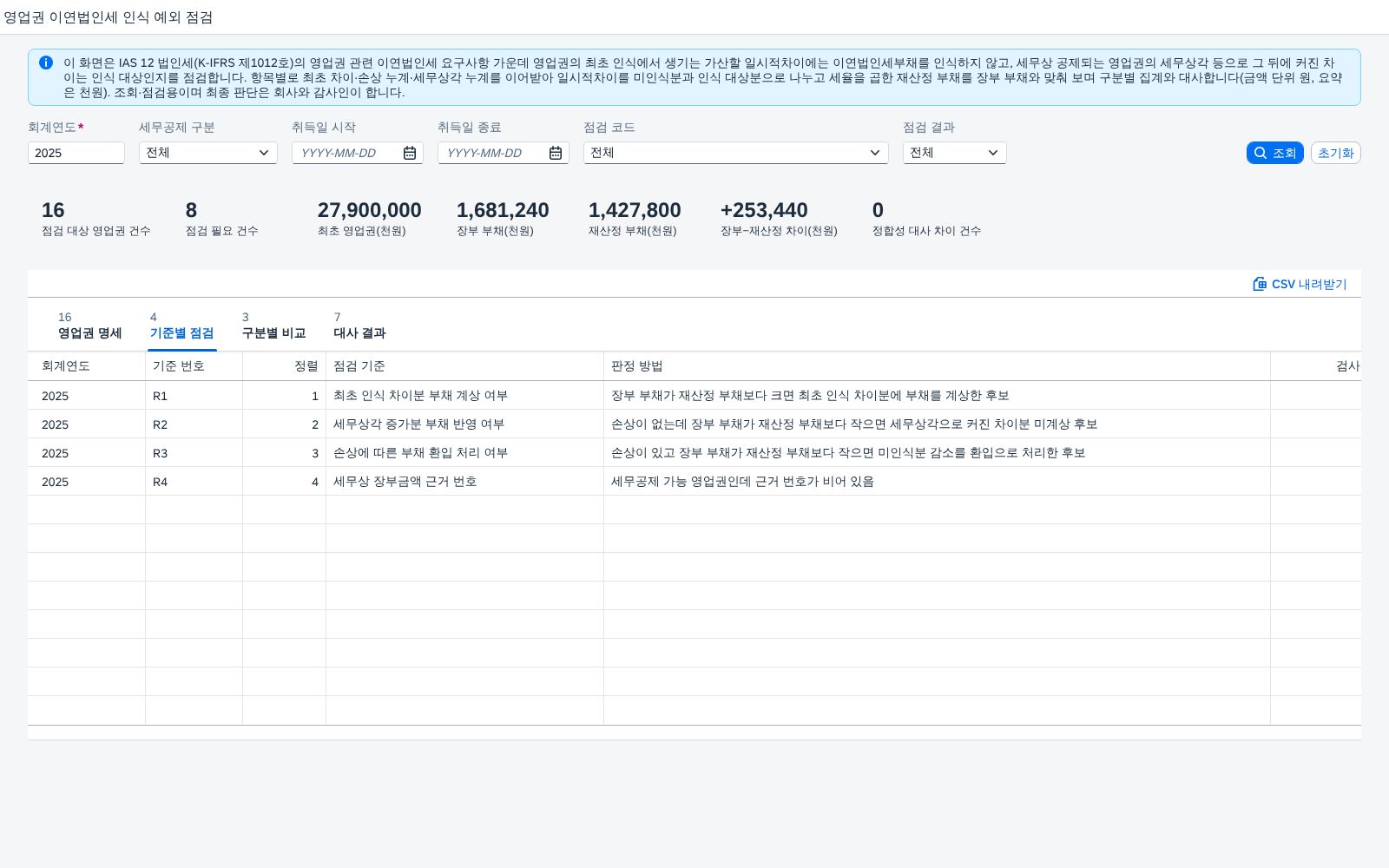This screenshot has width=1389, height=868.
Task: Select the R4 cell in the table
Action: pyautogui.click(x=194, y=482)
